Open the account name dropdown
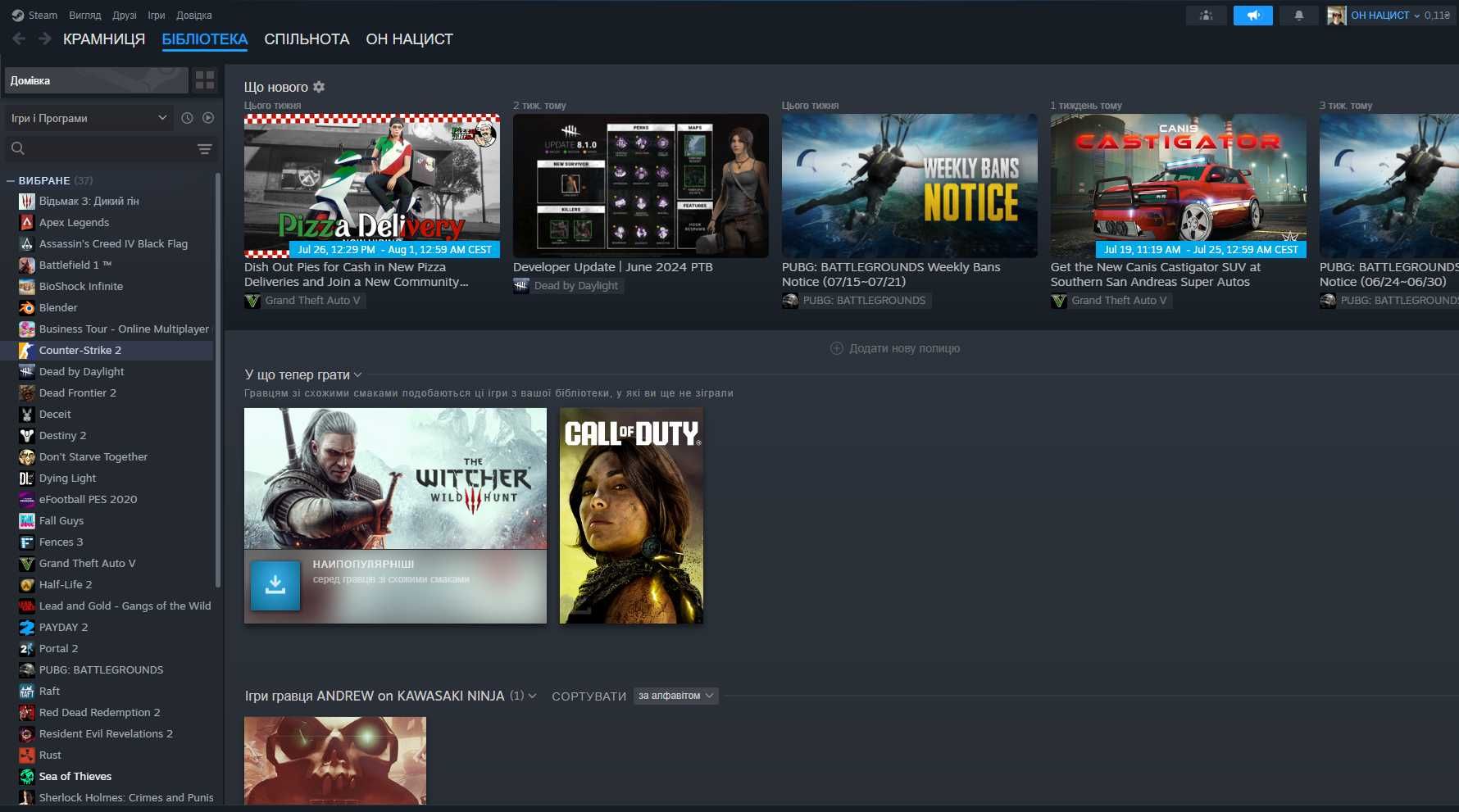Viewport: 1459px width, 812px height. pyautogui.click(x=1385, y=15)
